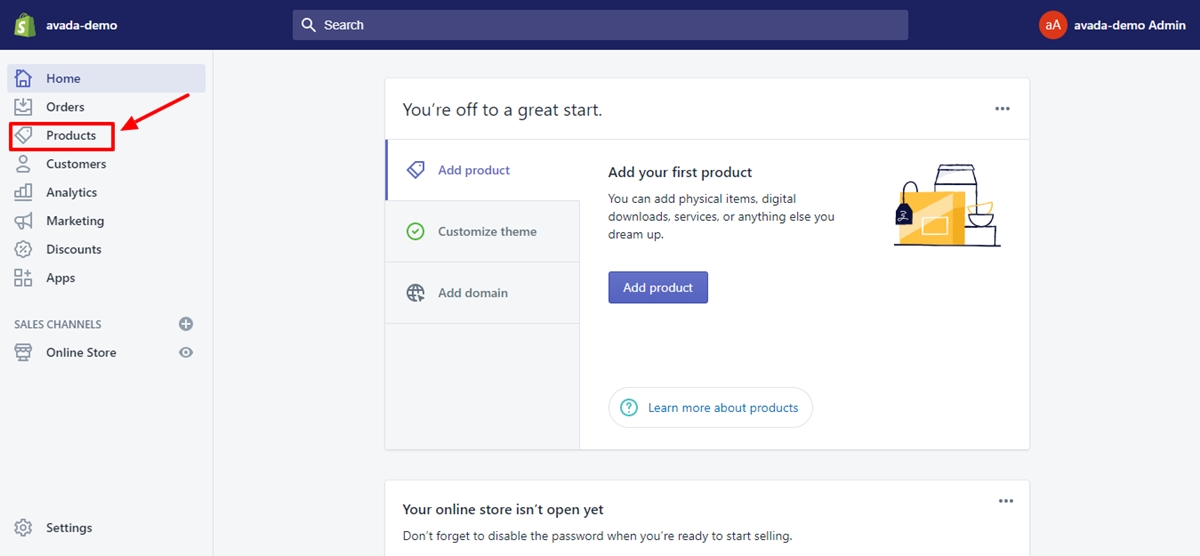Click the blue Add product button

tap(658, 287)
